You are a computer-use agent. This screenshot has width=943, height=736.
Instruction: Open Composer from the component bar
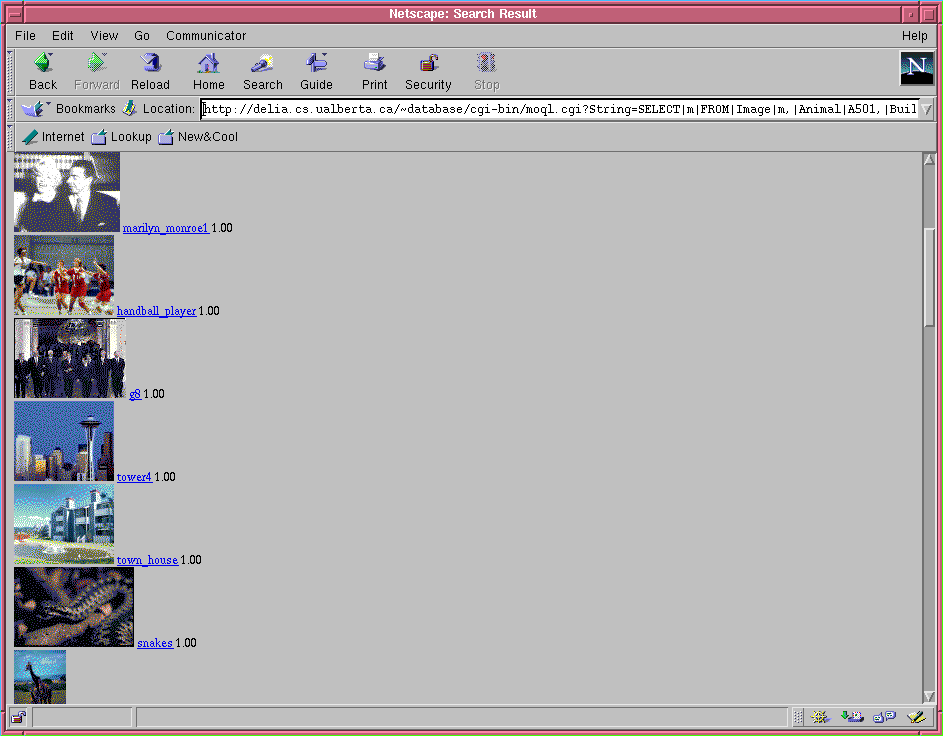pyautogui.click(x=917, y=717)
